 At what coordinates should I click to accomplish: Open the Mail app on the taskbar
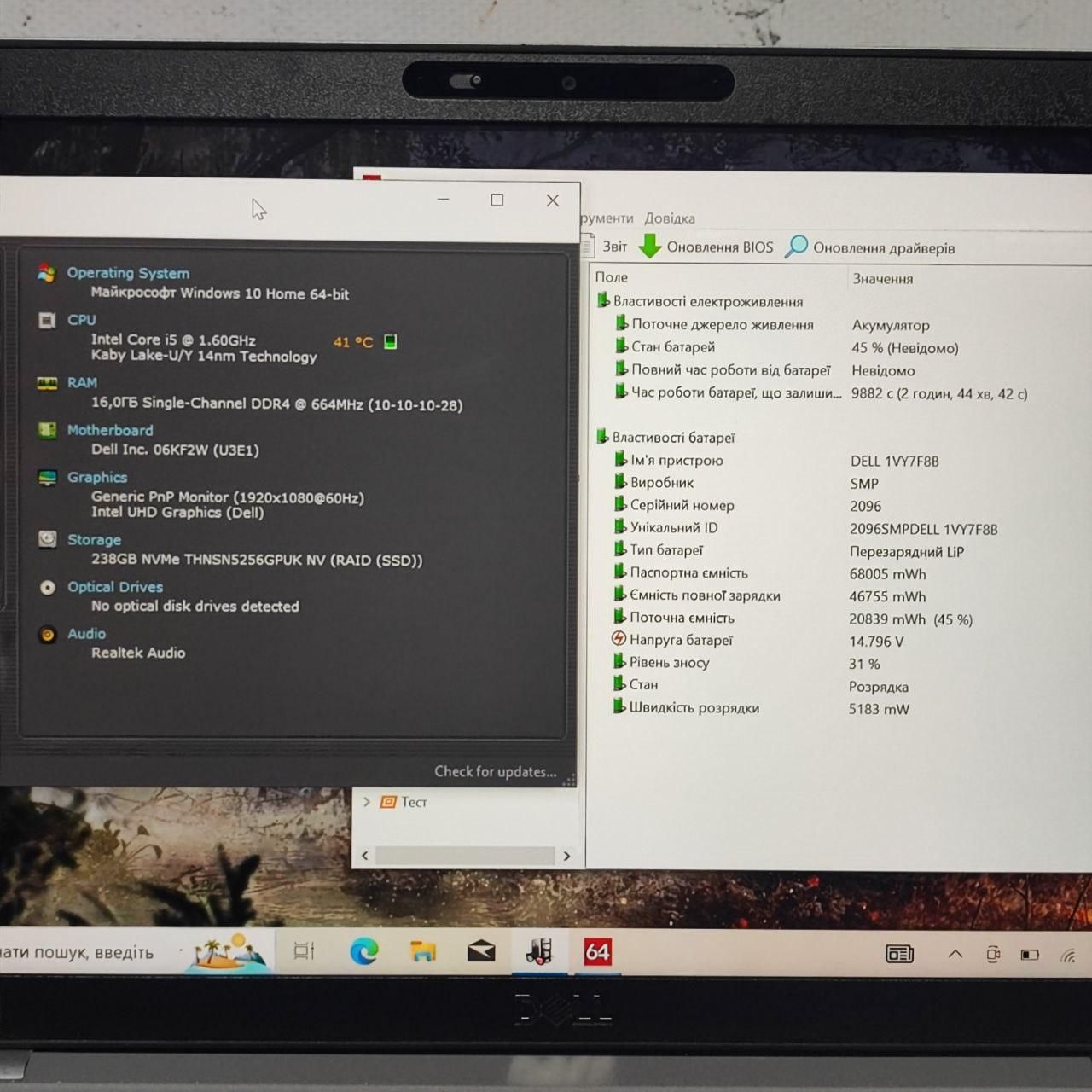481,951
